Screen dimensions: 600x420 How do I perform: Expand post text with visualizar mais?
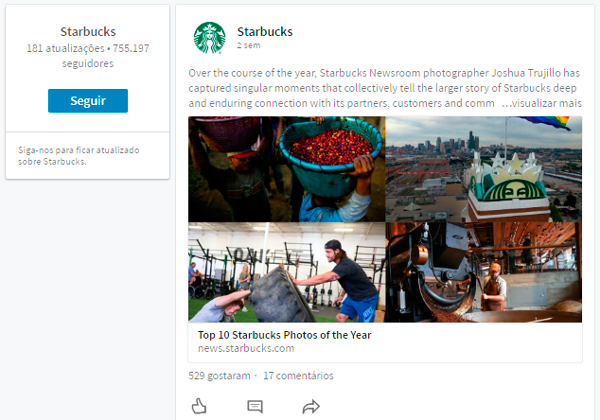(540, 103)
